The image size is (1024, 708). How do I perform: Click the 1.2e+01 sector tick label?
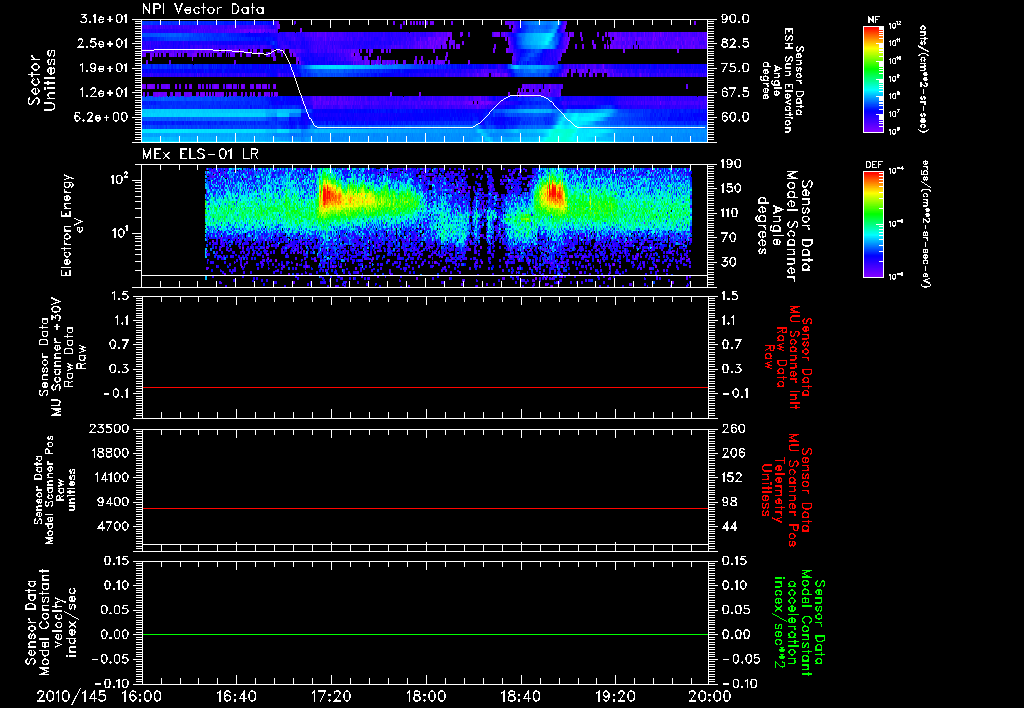coord(104,93)
